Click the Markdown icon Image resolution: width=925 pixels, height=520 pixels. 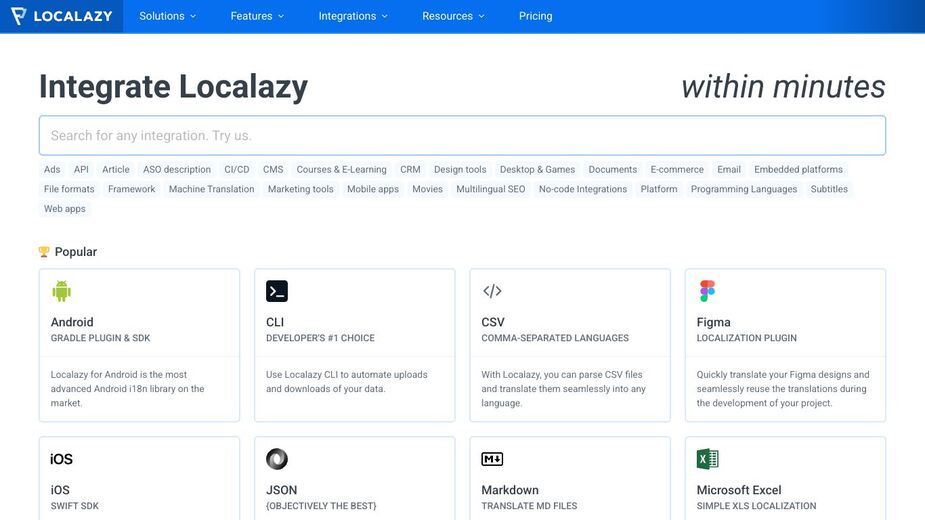(x=492, y=459)
